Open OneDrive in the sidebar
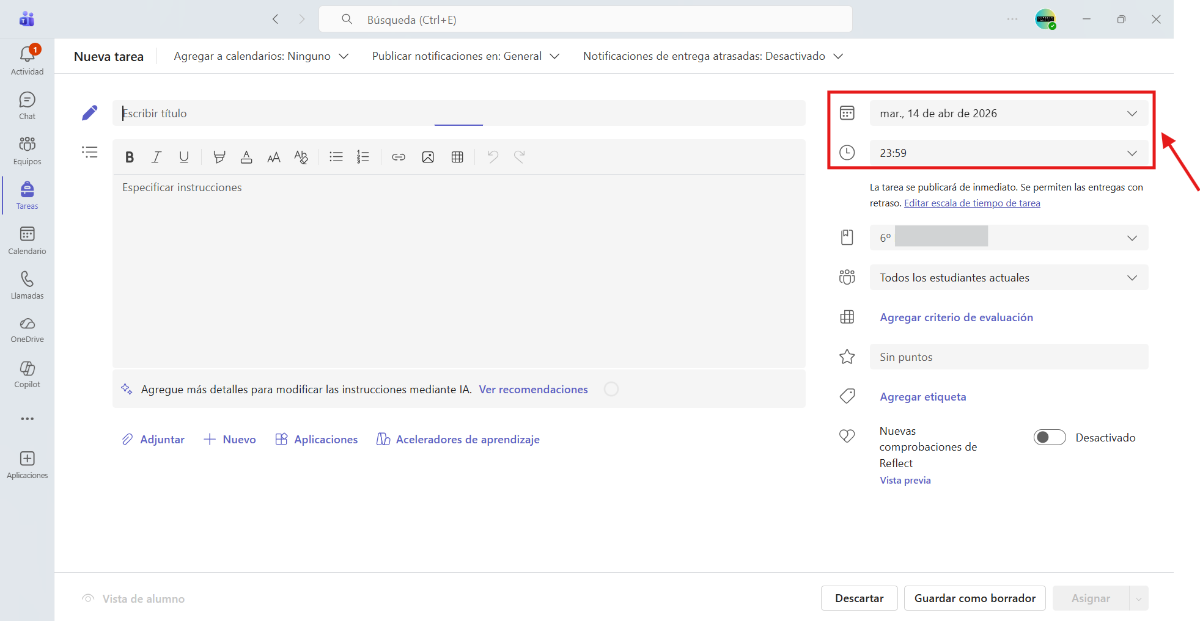 [x=27, y=329]
